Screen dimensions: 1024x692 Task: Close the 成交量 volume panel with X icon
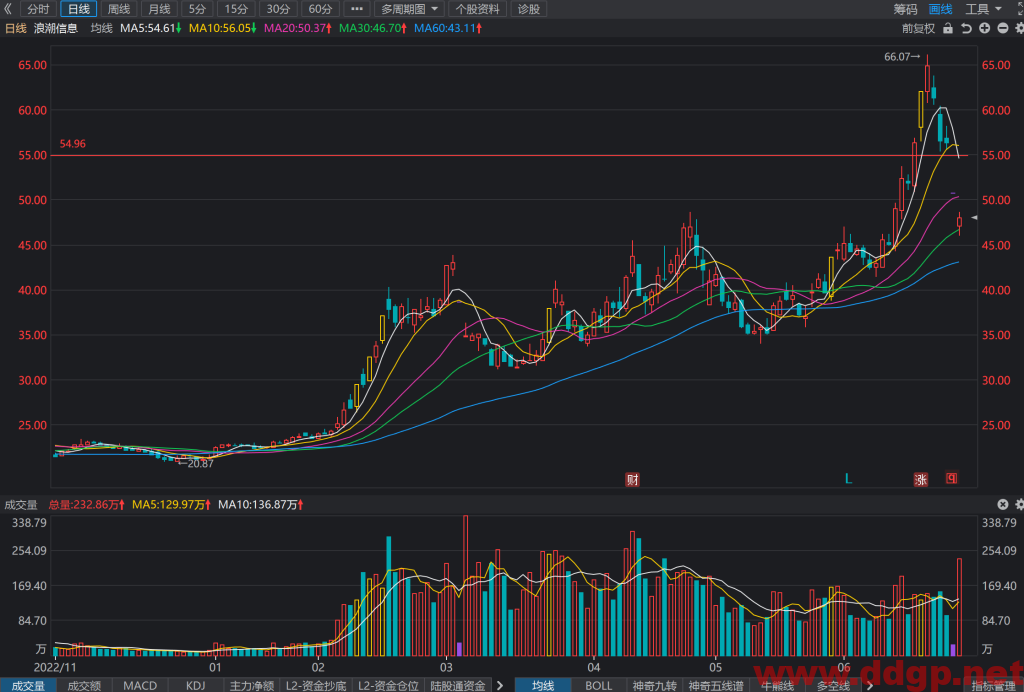pyautogui.click(x=1002, y=504)
